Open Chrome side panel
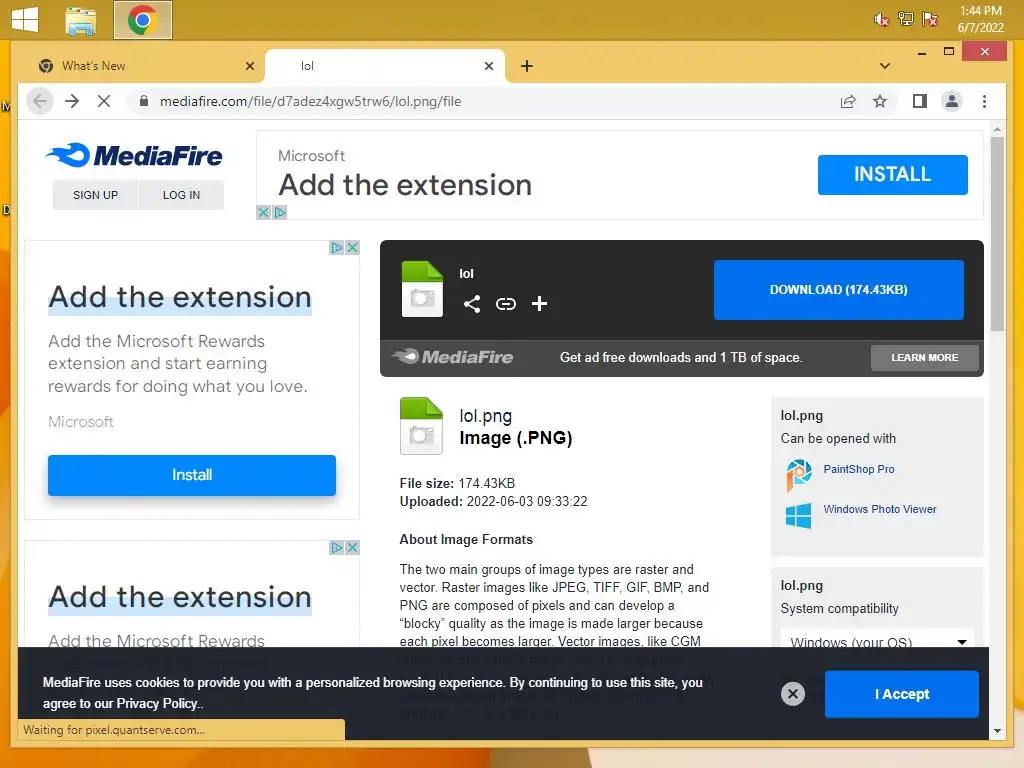The image size is (1024, 768). (920, 101)
